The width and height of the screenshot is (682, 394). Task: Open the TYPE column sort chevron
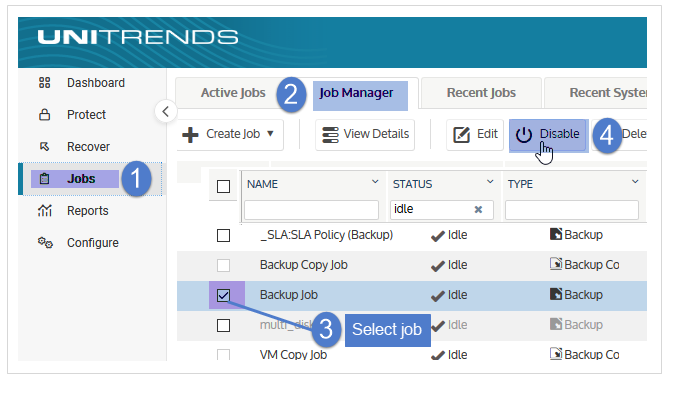click(x=635, y=182)
